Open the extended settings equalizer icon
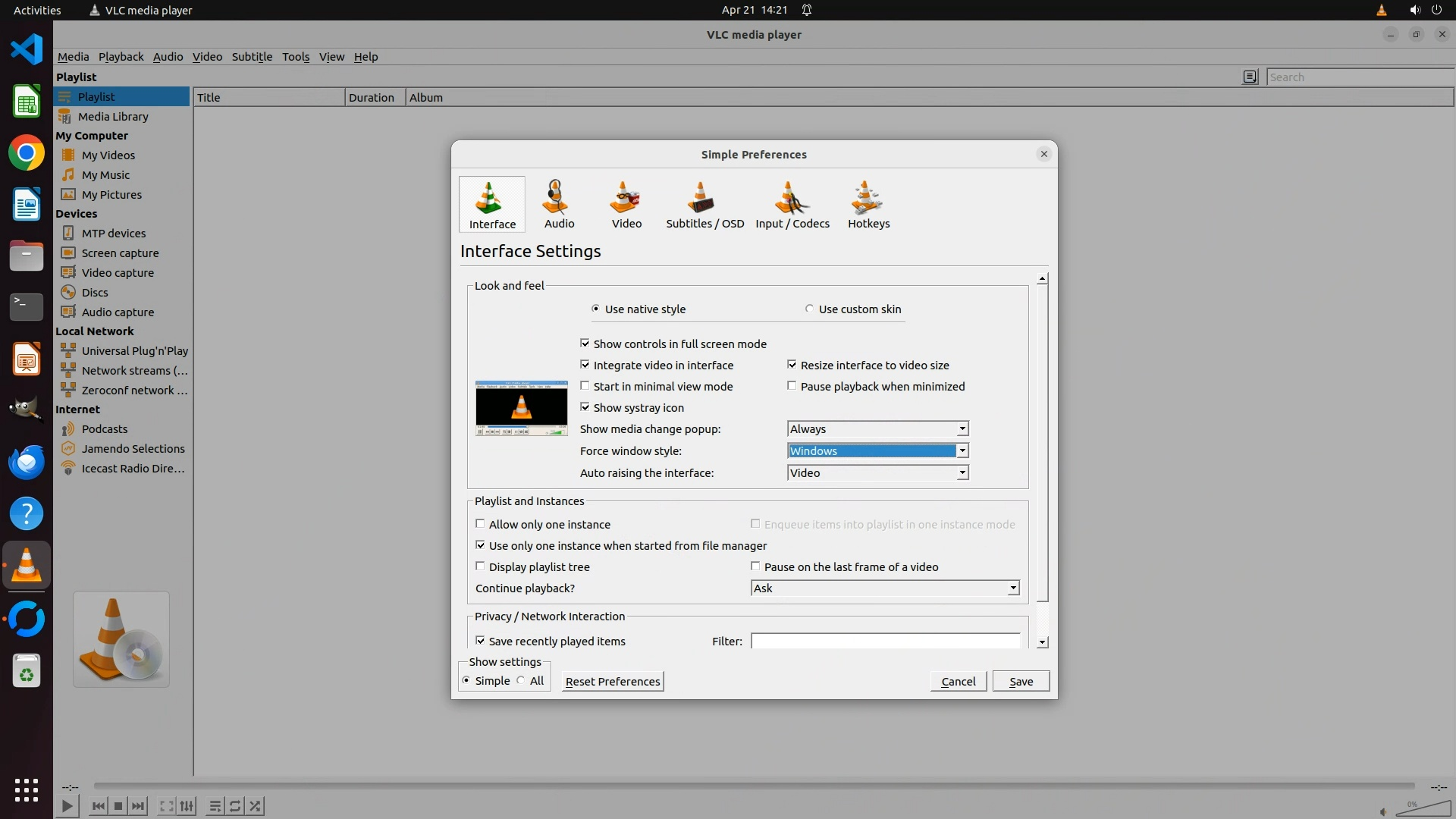 pos(187,806)
